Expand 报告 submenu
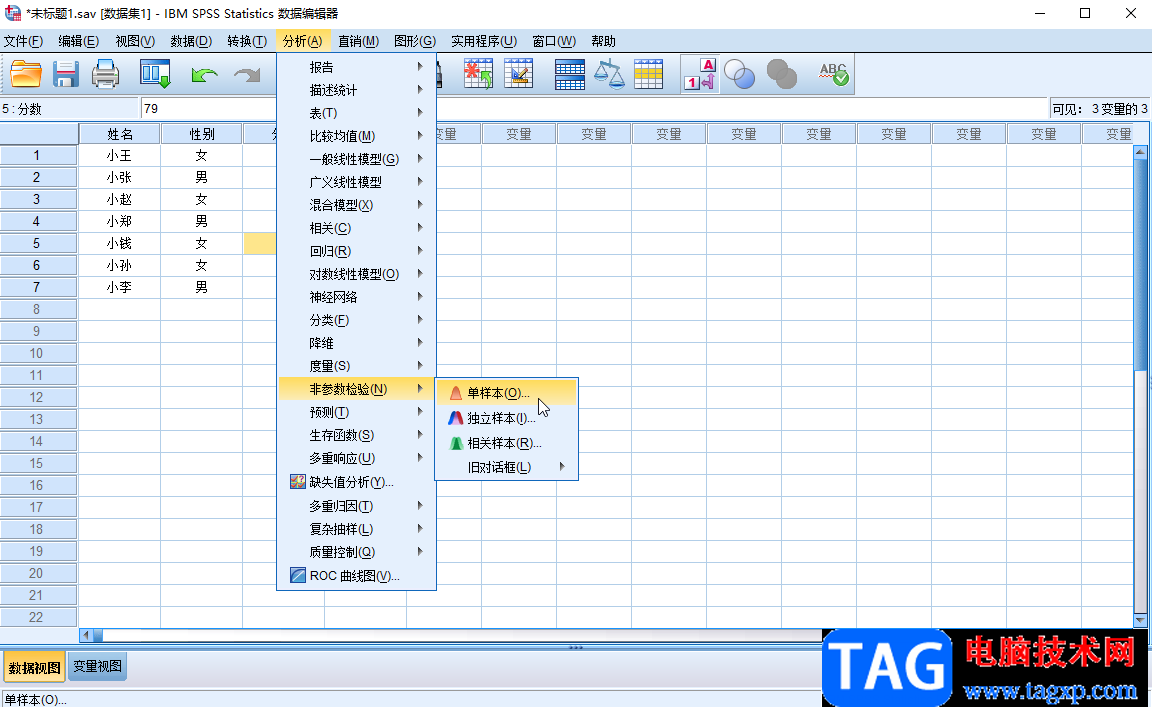1152x707 pixels. pos(356,67)
